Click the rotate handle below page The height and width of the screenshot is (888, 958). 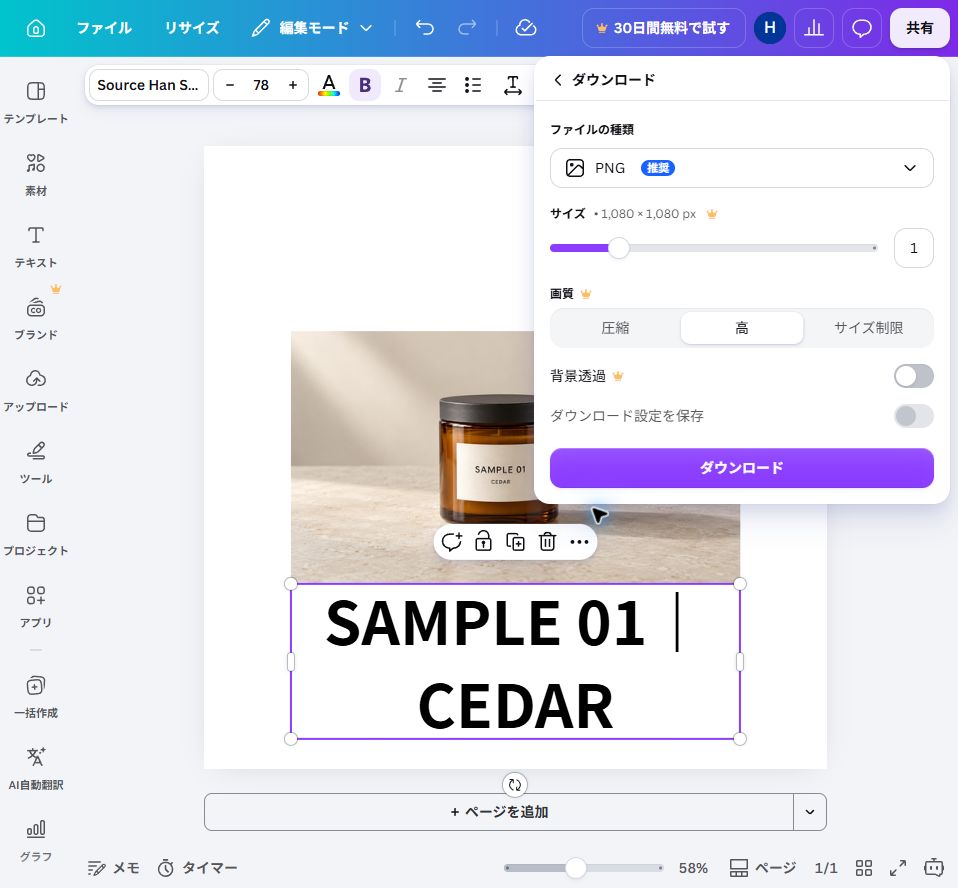514,785
